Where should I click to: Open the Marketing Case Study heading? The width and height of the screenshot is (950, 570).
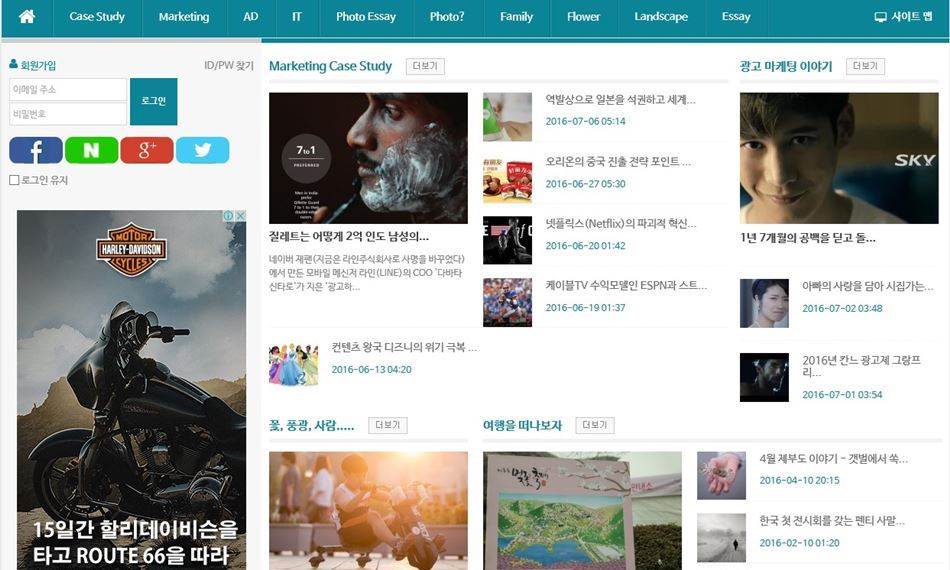(330, 66)
